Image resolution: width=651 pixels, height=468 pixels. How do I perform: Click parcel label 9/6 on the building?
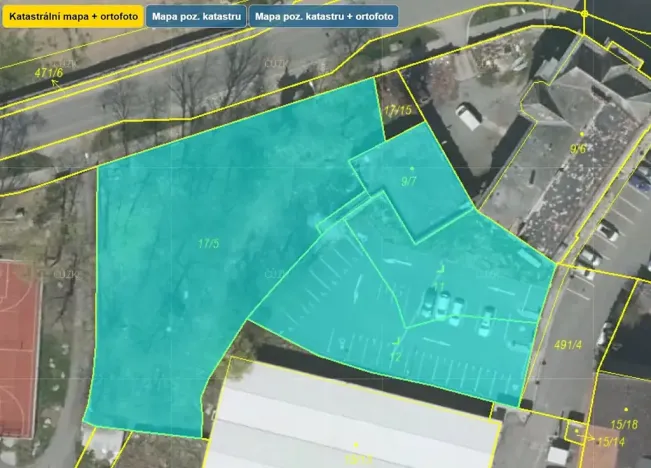click(x=578, y=149)
